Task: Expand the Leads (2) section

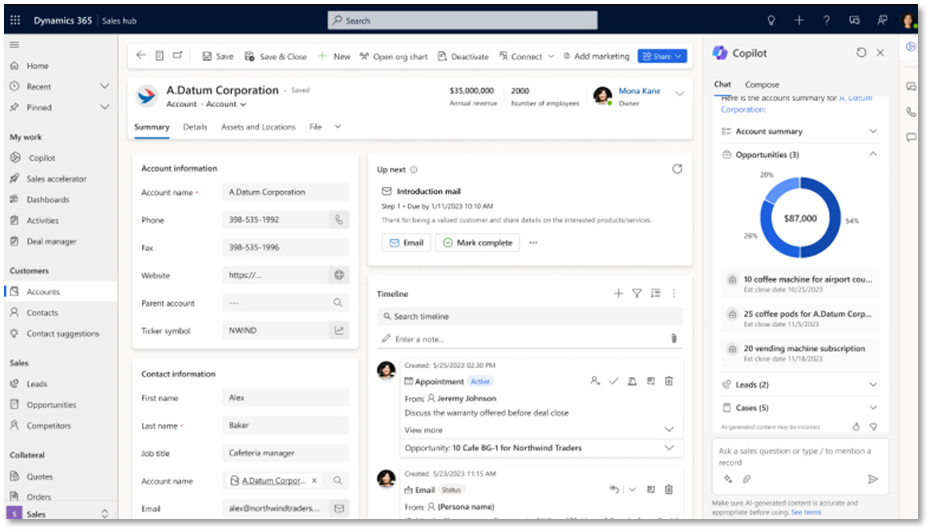Action: click(x=873, y=385)
